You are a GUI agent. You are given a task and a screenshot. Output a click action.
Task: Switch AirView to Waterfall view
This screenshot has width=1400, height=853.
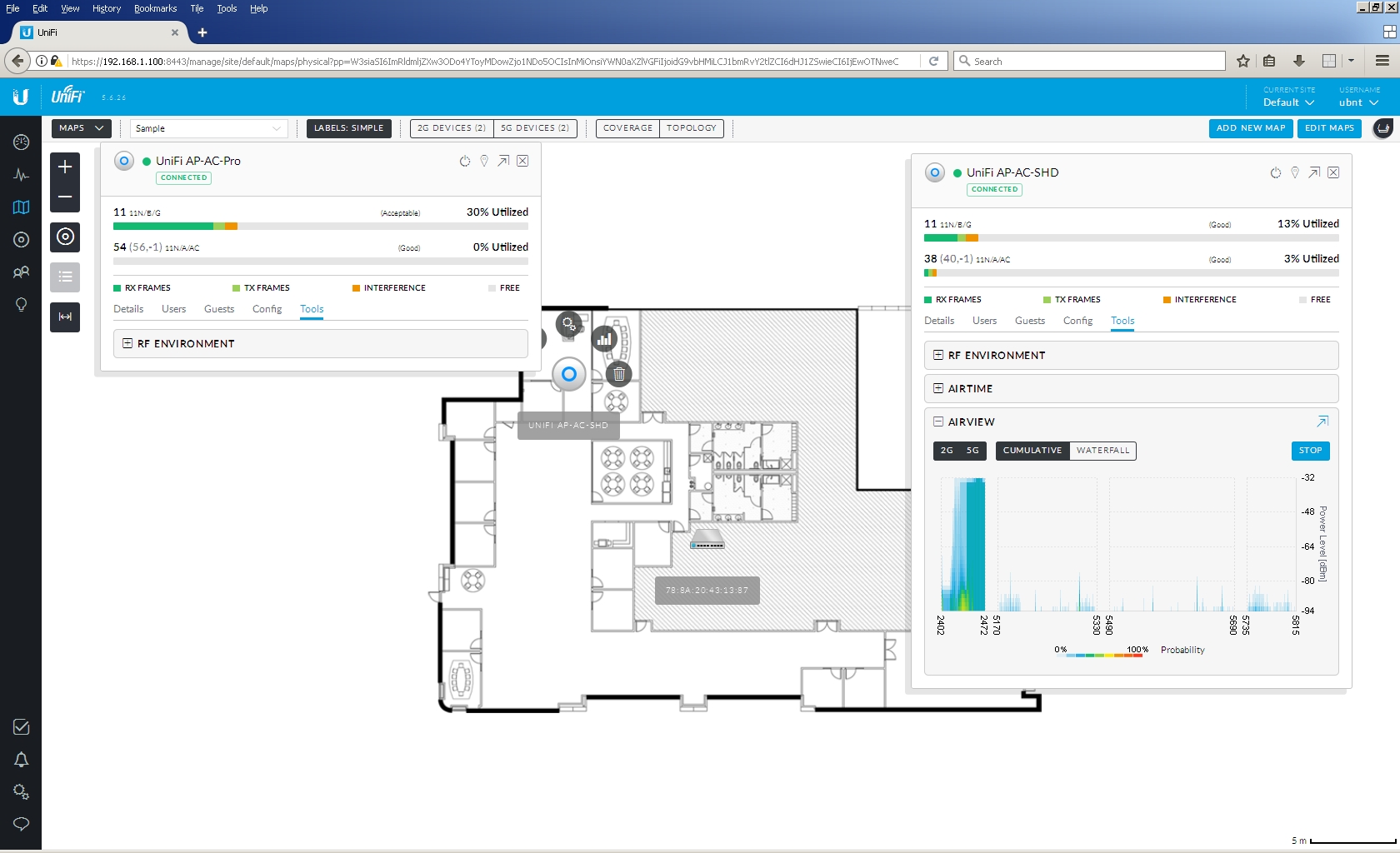point(1102,451)
